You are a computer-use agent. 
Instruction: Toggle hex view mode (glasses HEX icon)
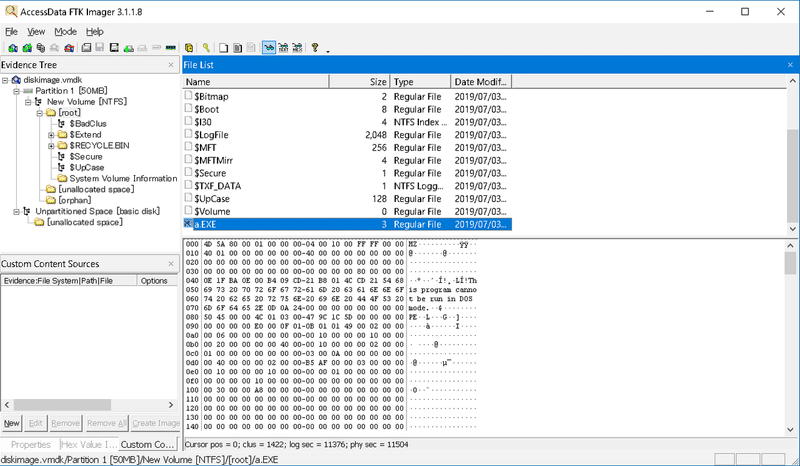[297, 47]
